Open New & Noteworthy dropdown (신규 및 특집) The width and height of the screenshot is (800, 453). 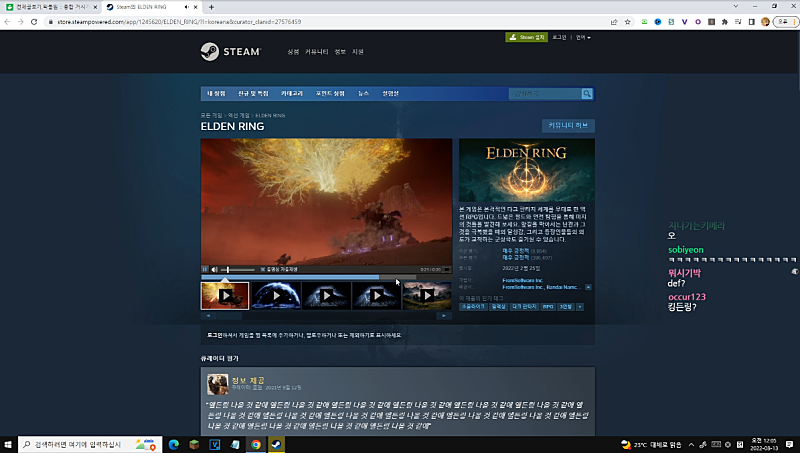point(253,94)
